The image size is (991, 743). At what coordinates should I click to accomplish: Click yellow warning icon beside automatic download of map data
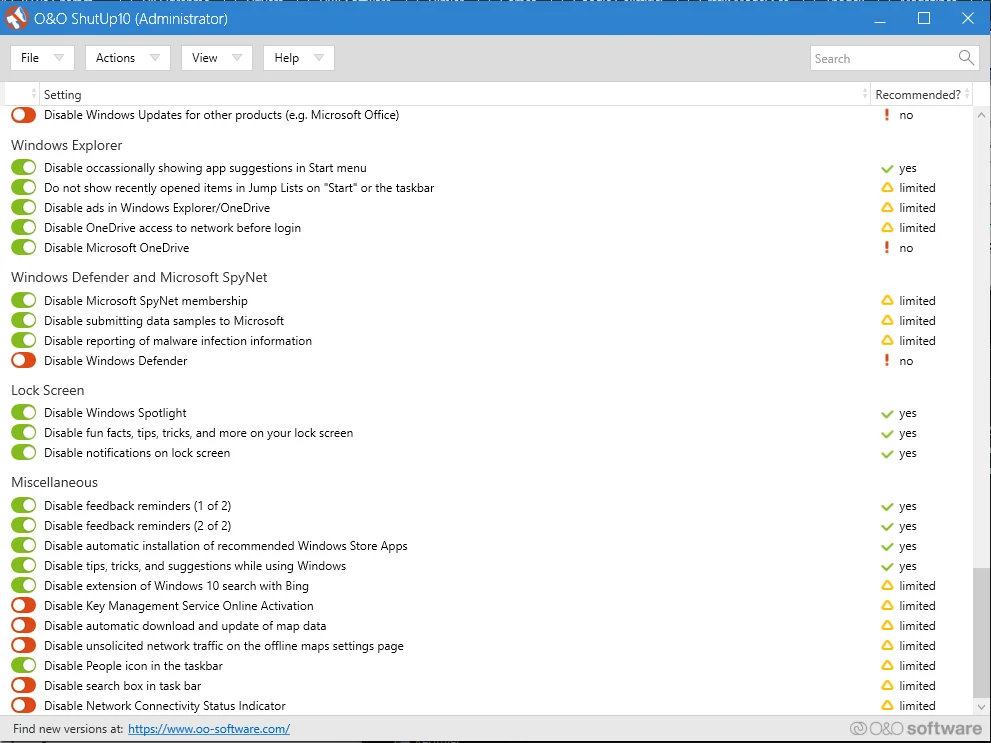(887, 625)
